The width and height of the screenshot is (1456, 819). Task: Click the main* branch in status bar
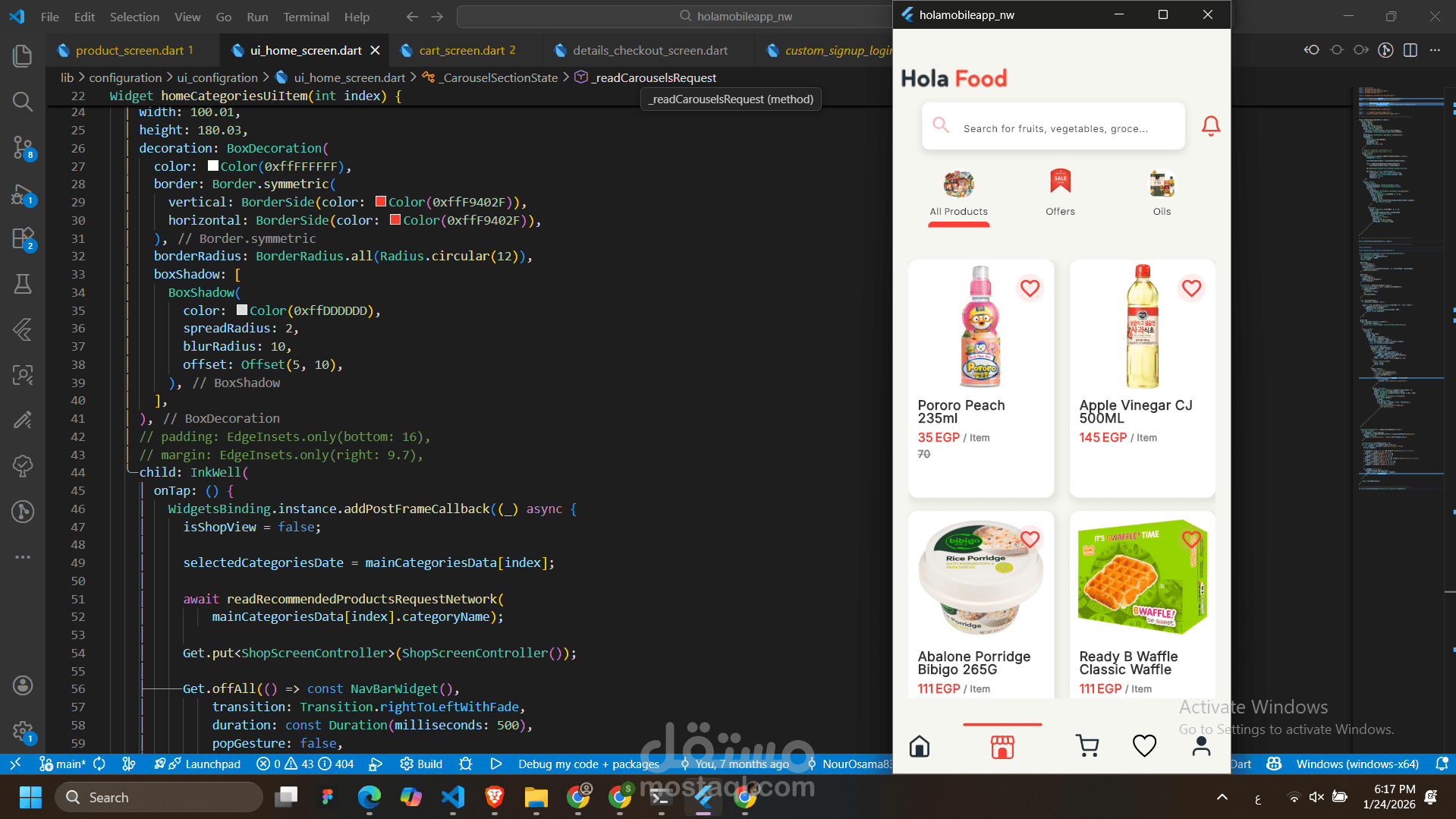pyautogui.click(x=64, y=764)
